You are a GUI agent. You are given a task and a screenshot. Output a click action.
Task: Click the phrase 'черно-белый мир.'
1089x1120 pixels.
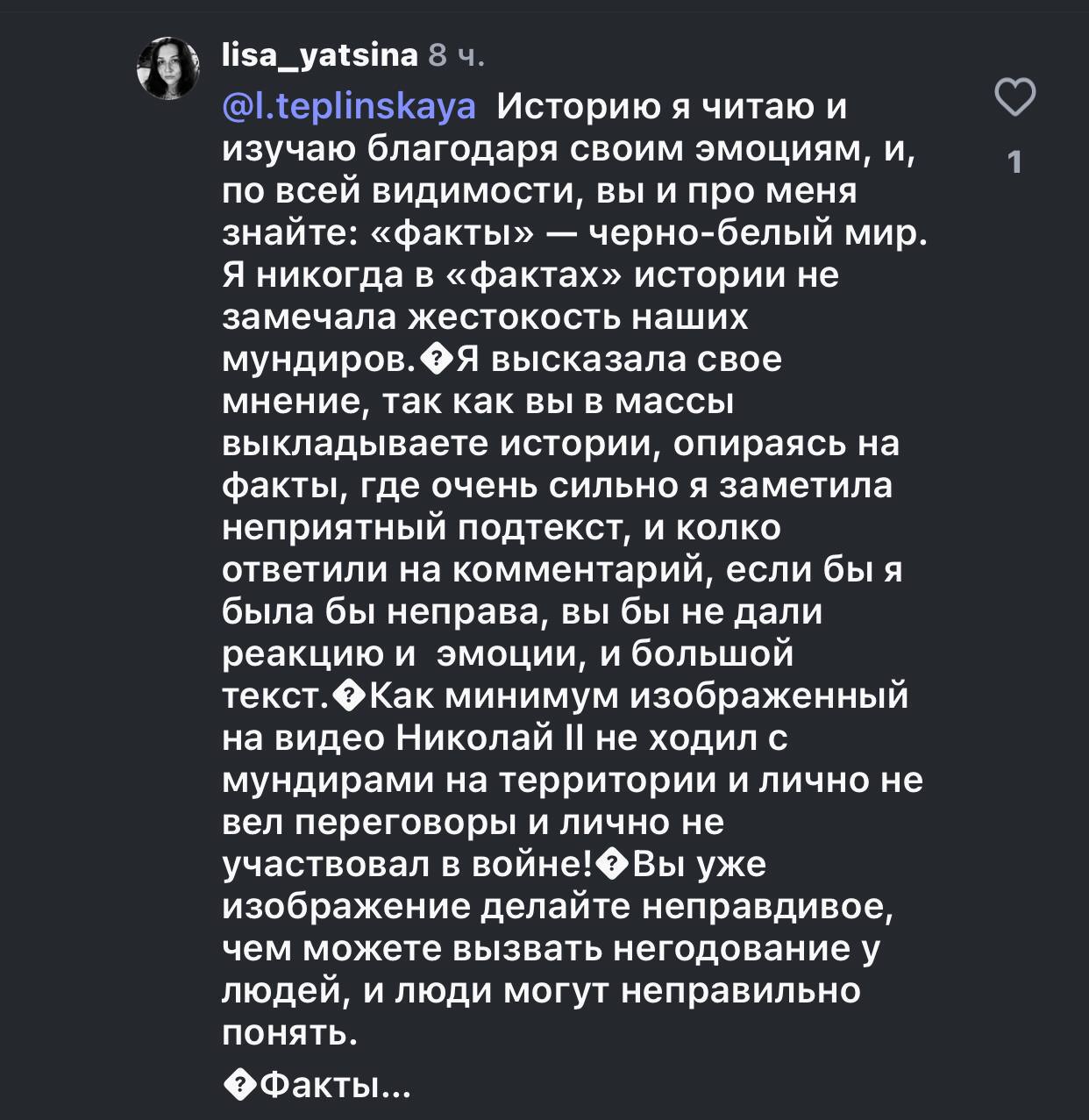coord(757,234)
